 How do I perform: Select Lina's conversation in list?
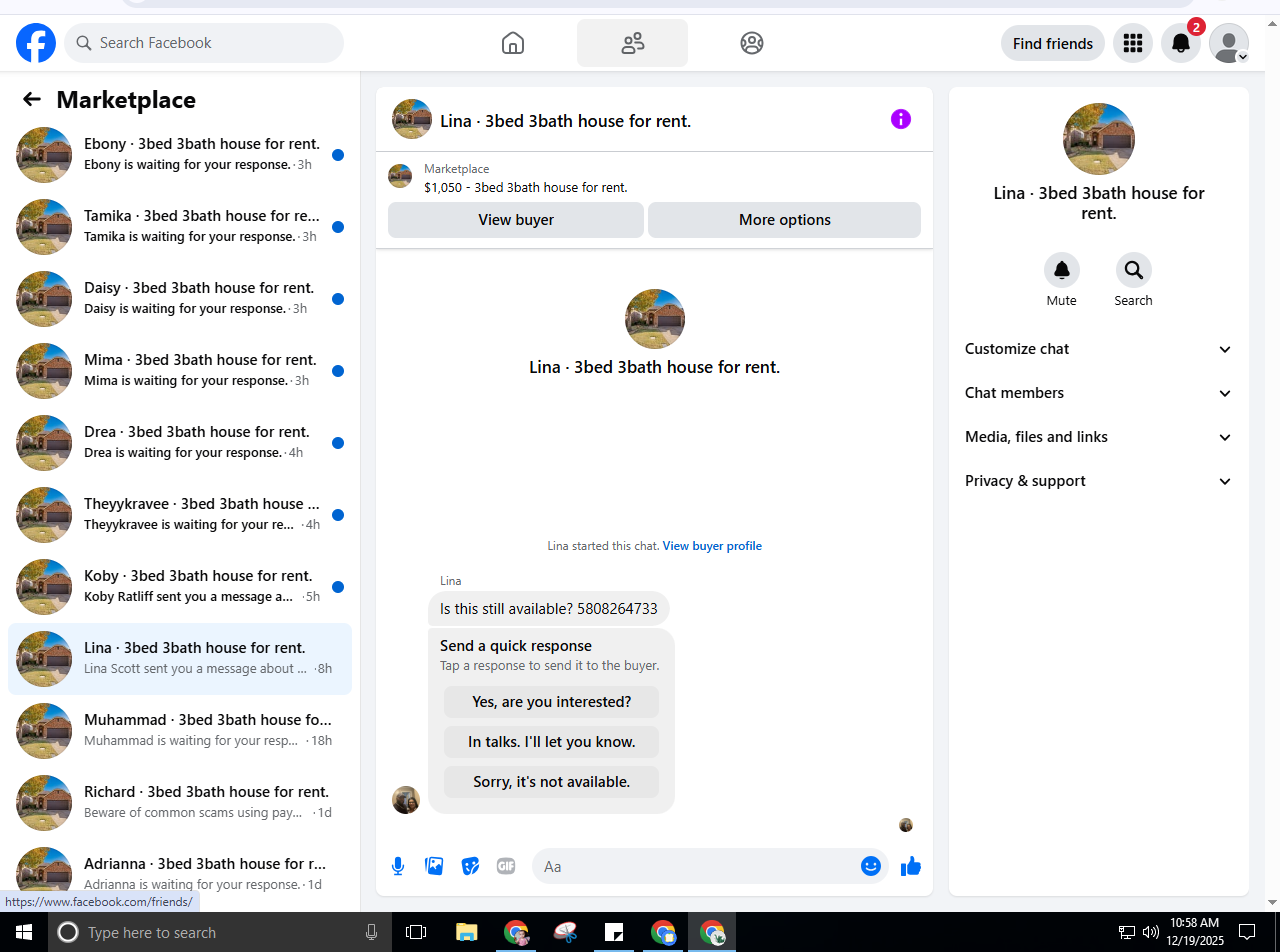point(180,659)
